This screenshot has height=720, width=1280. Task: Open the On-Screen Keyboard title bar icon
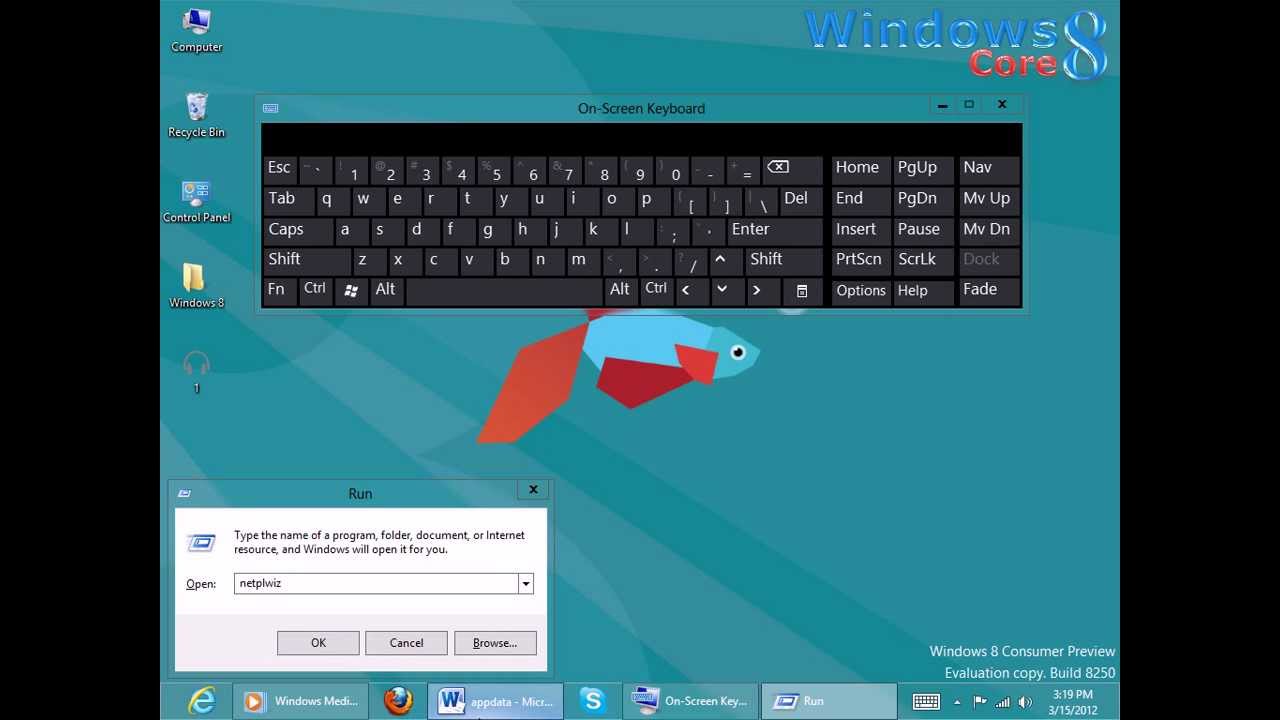pyautogui.click(x=270, y=108)
